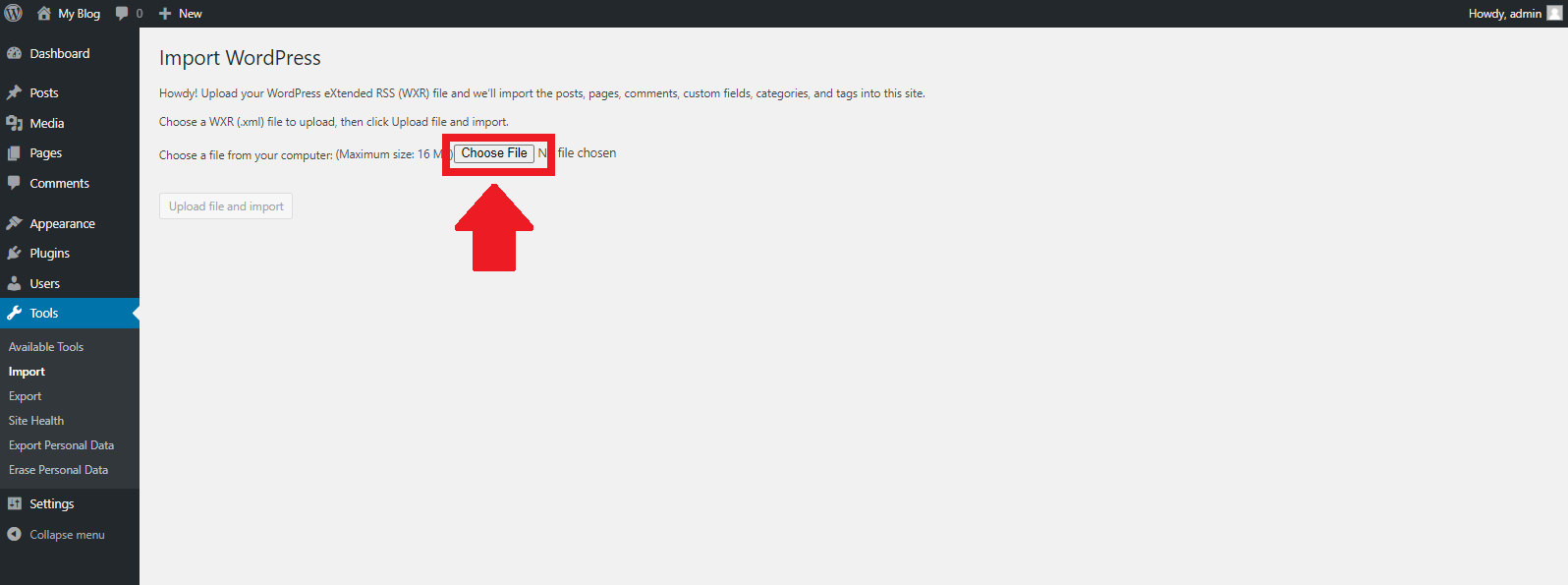The height and width of the screenshot is (585, 1568).
Task: Click the admin user avatar
Action: coord(1554,14)
